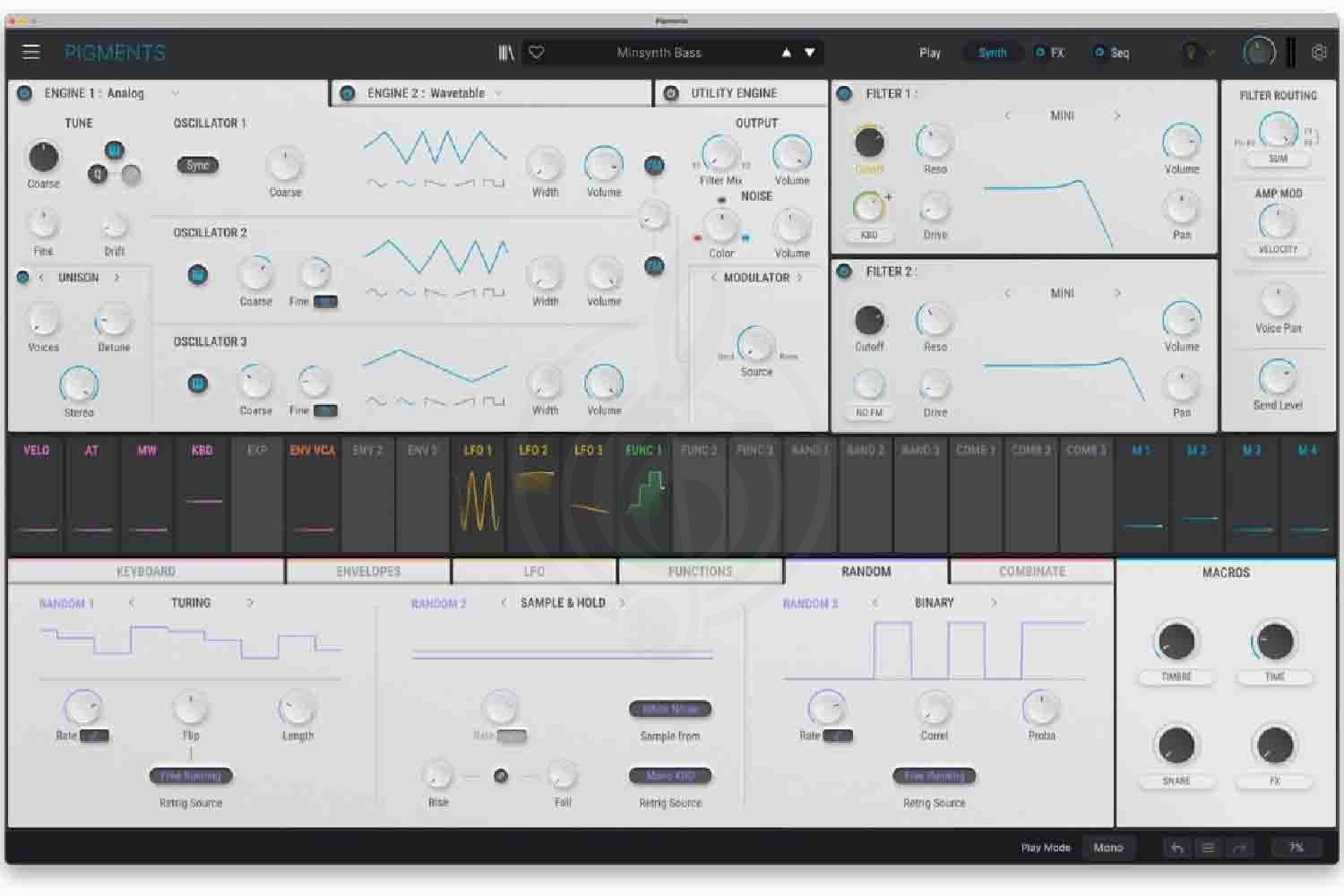Click the preset name Minsynth Bass
This screenshot has width=1344, height=896.
(x=659, y=53)
